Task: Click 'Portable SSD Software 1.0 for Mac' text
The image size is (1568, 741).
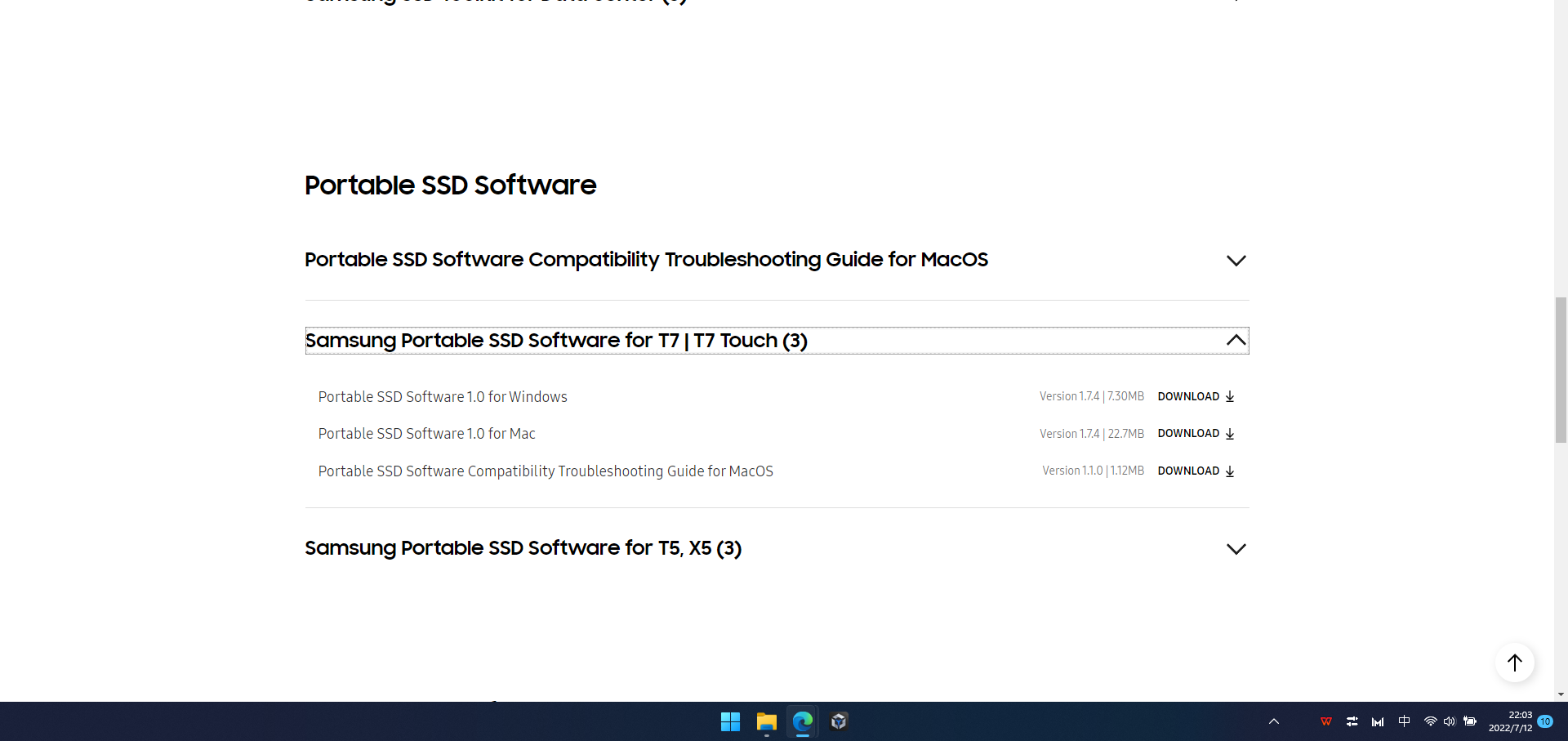Action: 427,434
